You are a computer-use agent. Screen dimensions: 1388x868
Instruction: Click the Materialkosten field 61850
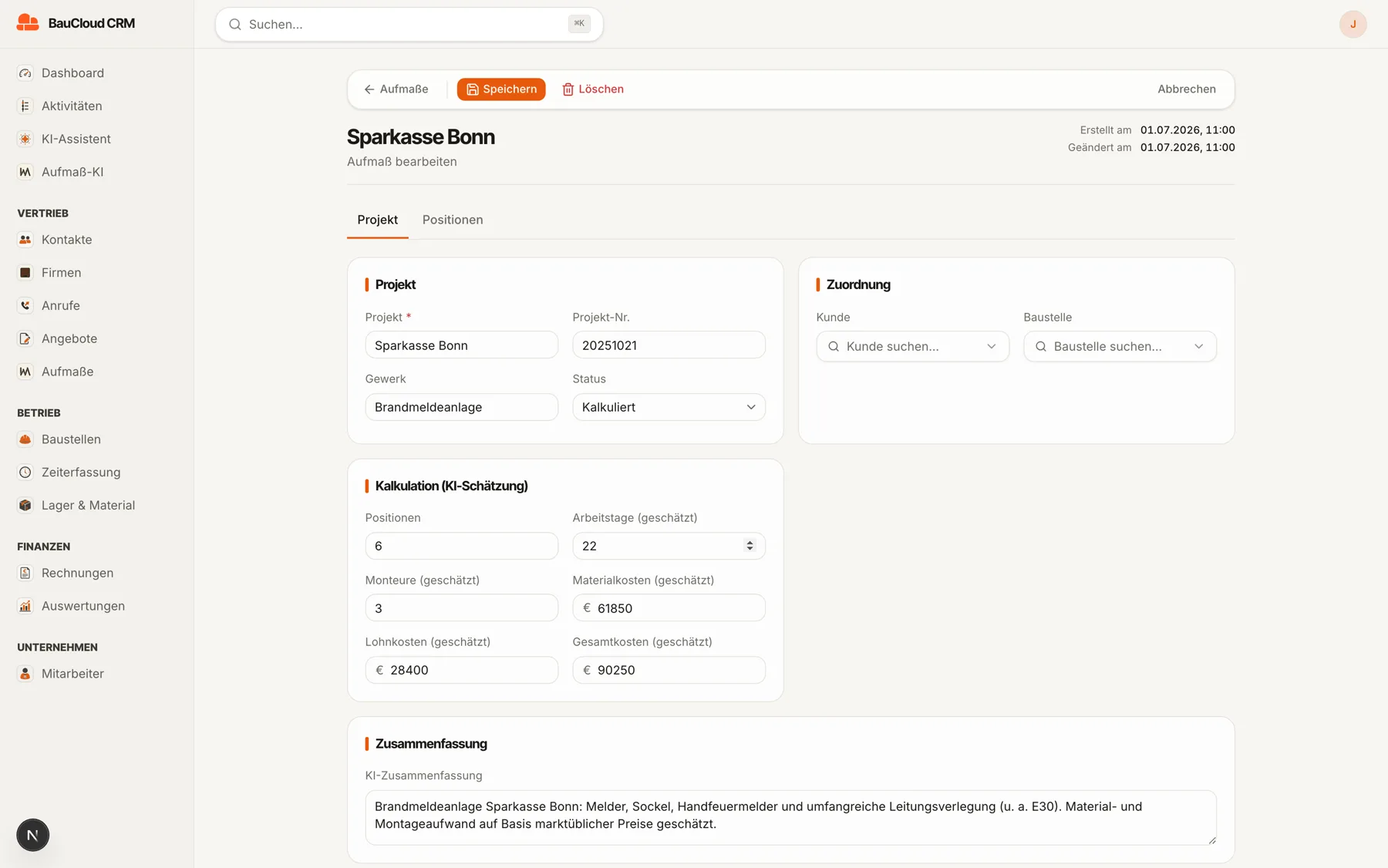669,608
